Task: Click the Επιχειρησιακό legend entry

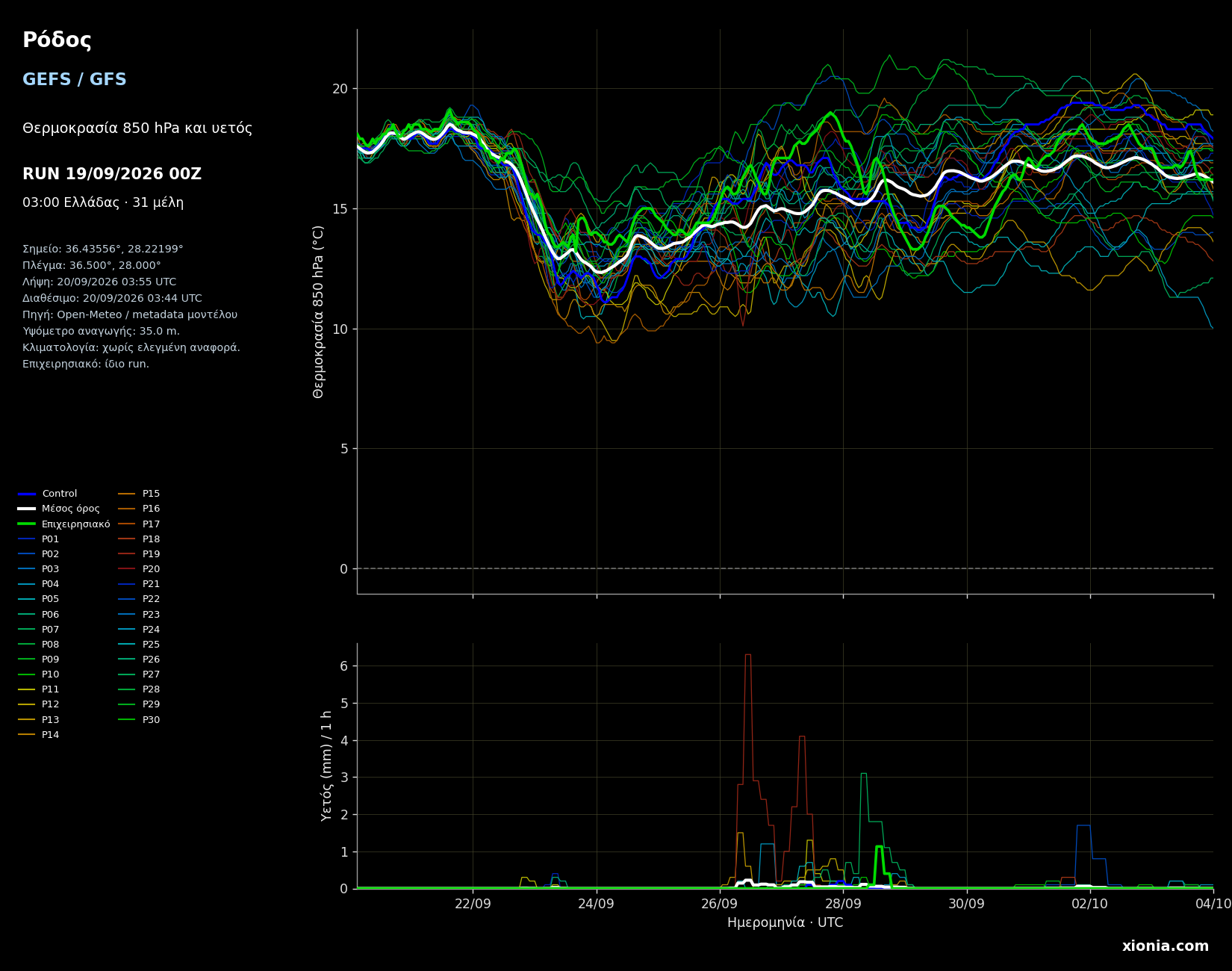Action: (64, 524)
